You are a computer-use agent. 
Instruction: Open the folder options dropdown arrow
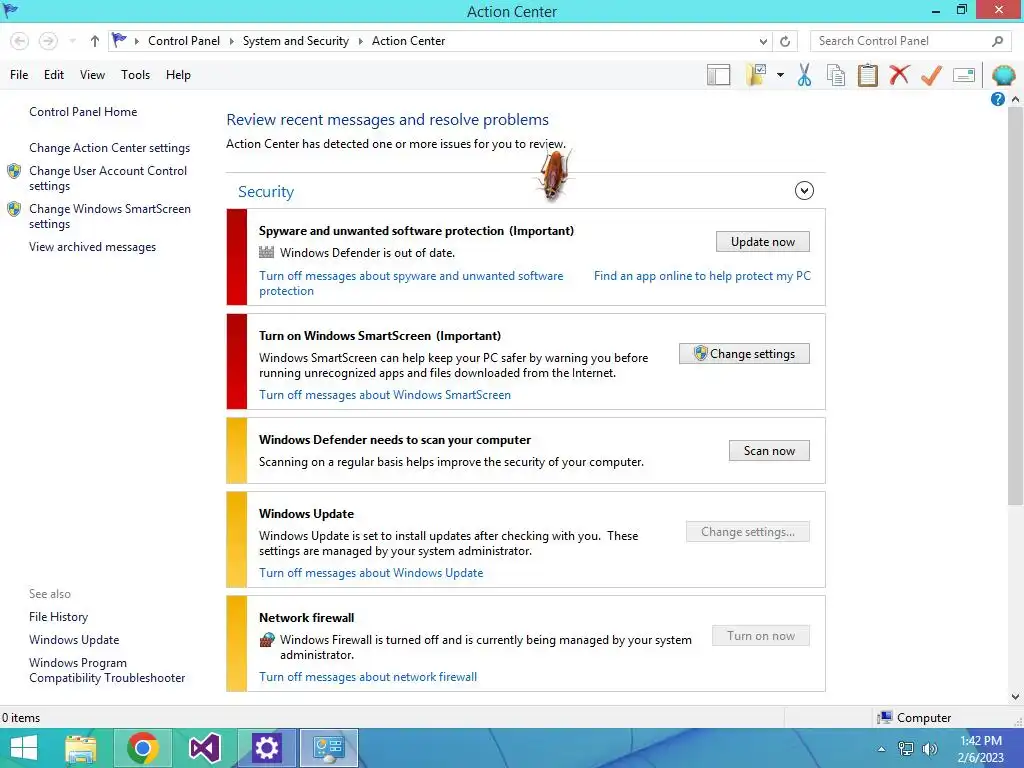780,75
